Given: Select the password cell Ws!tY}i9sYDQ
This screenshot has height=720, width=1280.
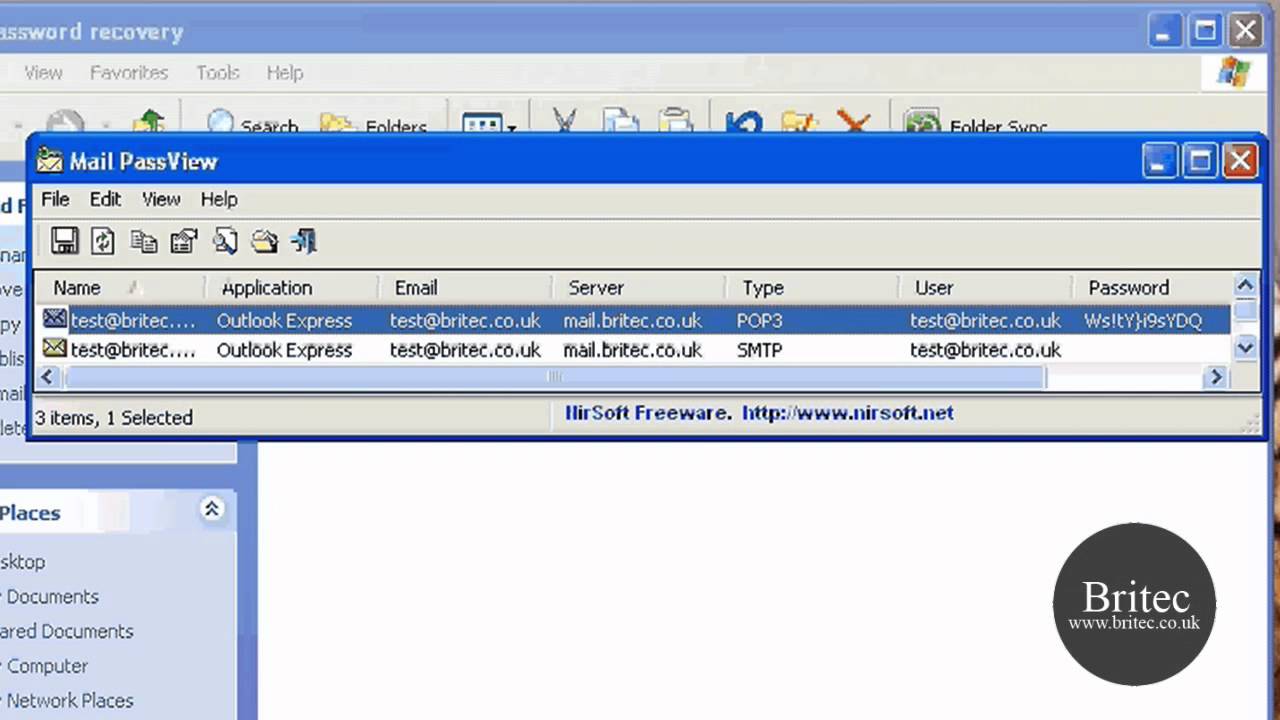Looking at the screenshot, I should point(1143,321).
